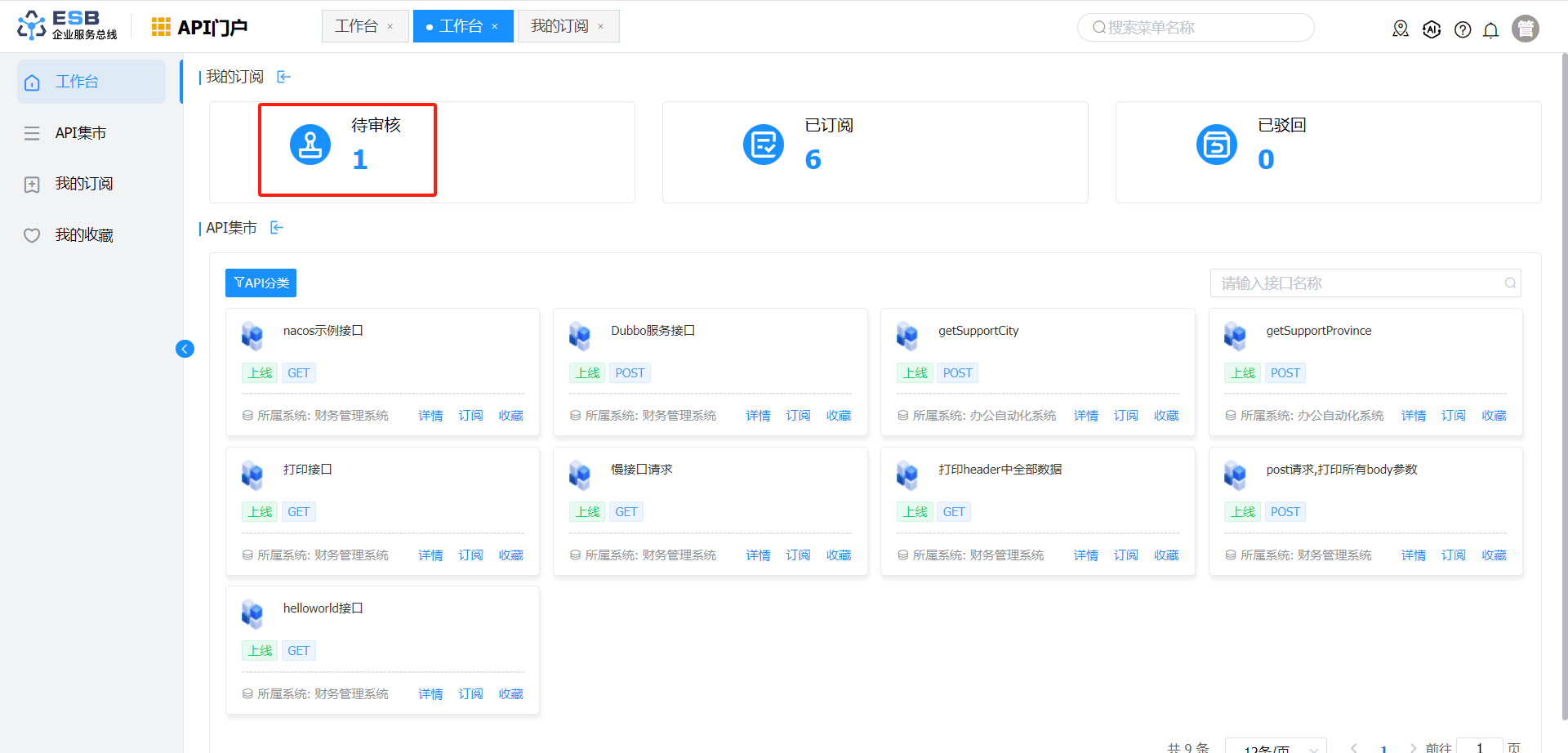Open the page size selector dropdown
This screenshot has width=1568, height=753.
pos(1276,746)
